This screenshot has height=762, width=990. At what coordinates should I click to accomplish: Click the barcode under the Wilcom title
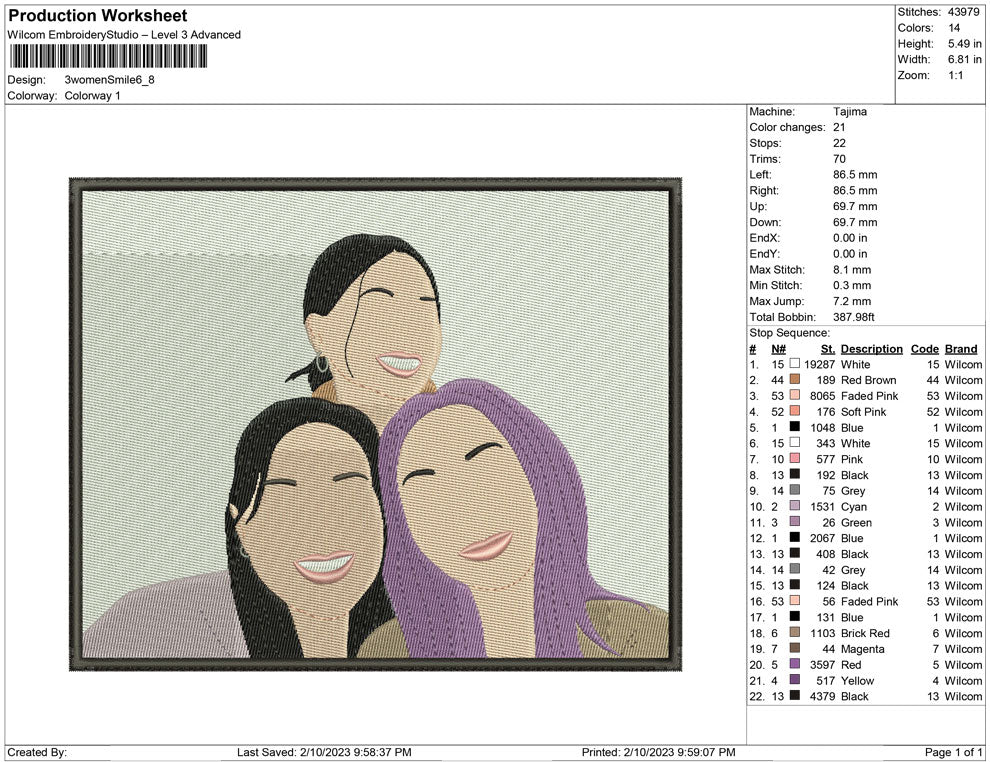click(x=108, y=56)
